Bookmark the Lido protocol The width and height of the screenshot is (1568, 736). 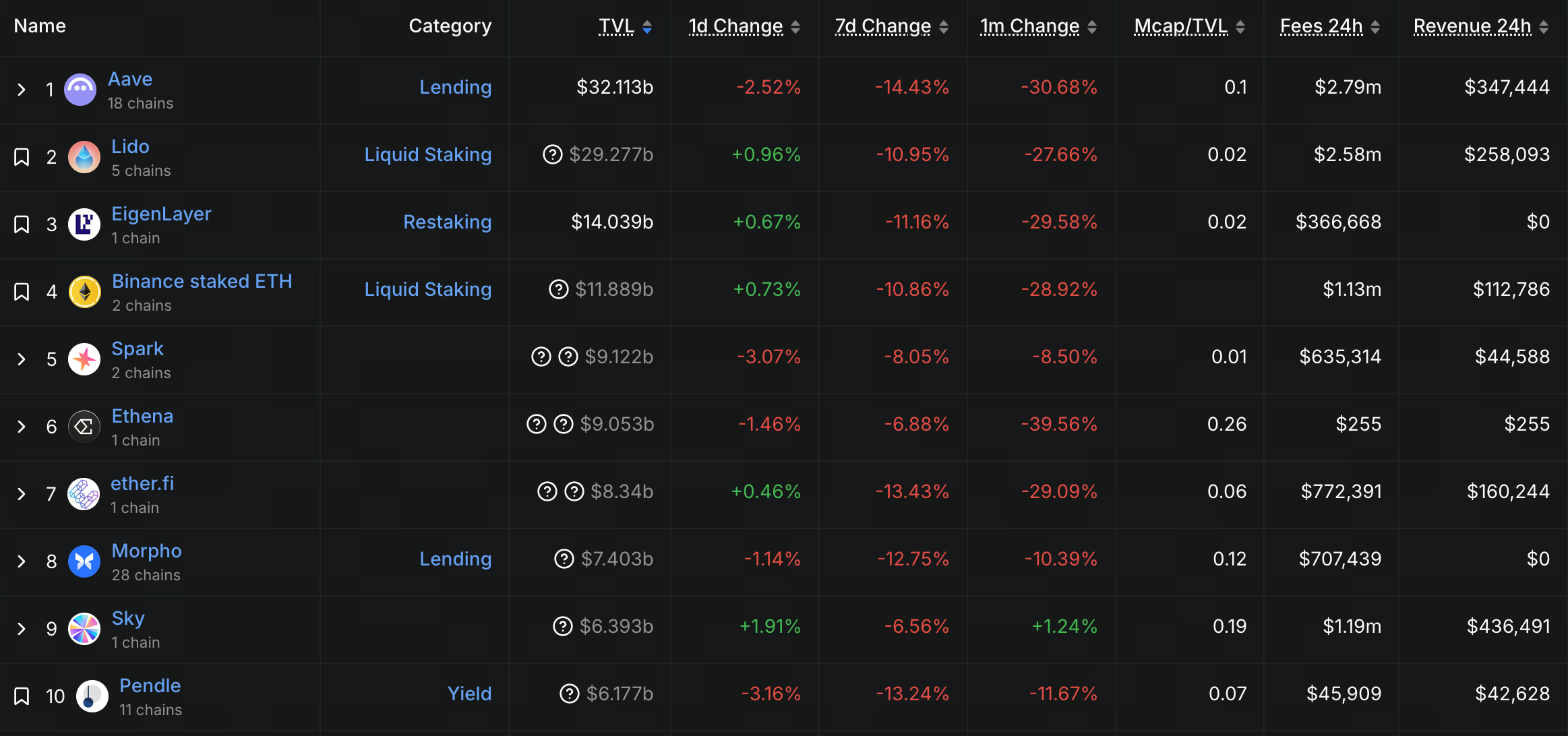click(x=22, y=156)
